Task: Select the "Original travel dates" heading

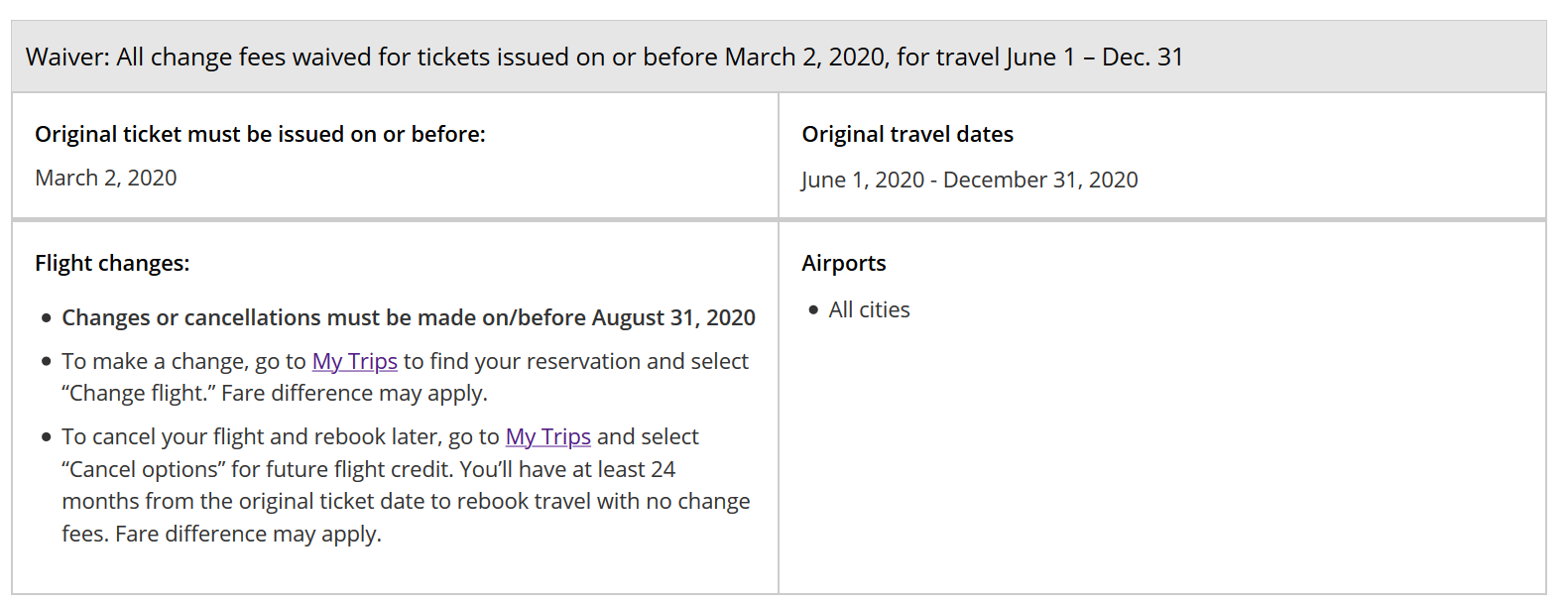Action: pos(907,135)
